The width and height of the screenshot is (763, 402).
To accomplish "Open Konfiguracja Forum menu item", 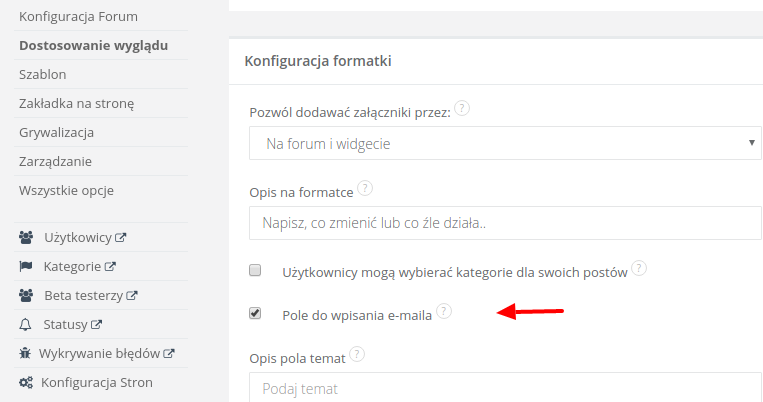I will point(78,17).
